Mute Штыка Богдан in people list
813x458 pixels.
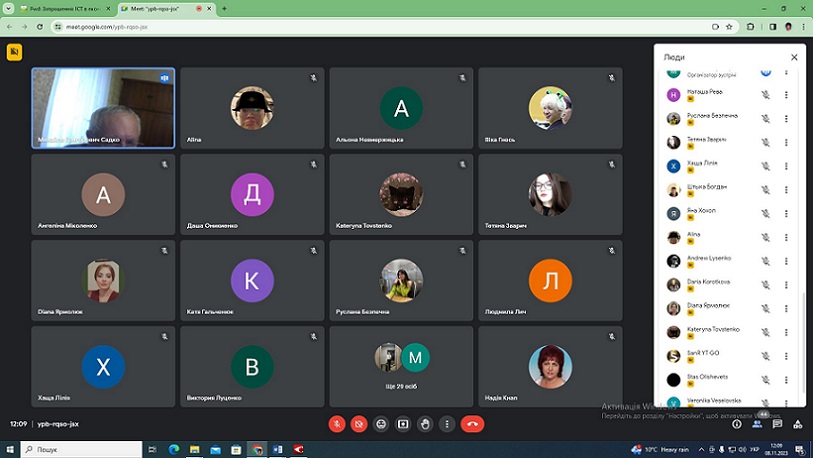pos(765,190)
